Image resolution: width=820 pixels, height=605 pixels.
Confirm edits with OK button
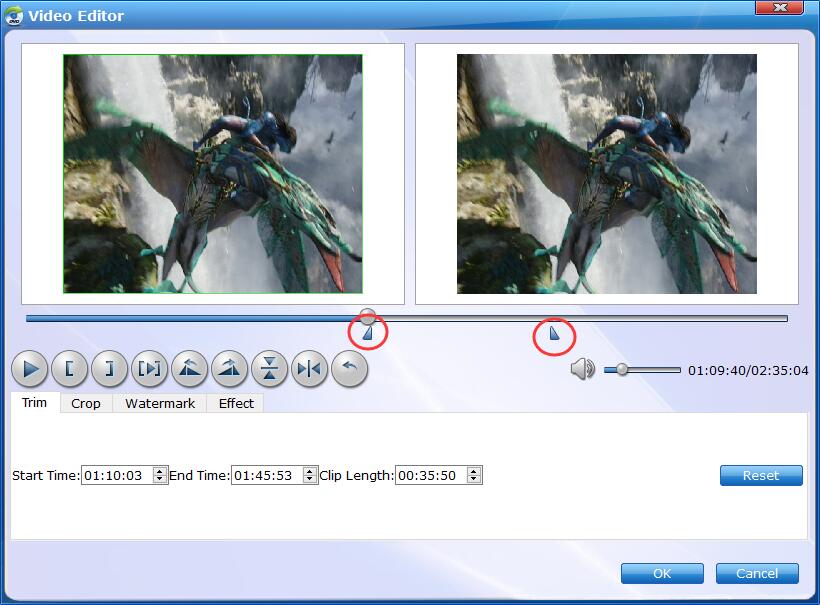click(x=662, y=574)
